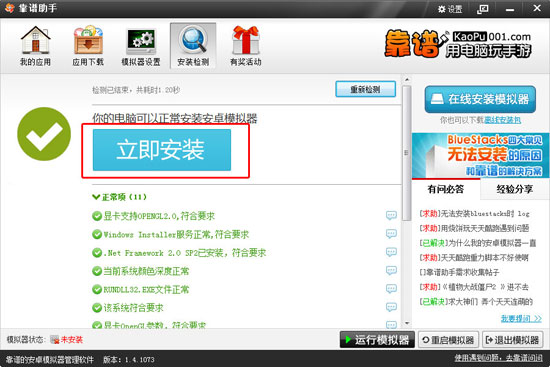Viewport: 550px width, 367px height.
Task: Select Windows Installer服务正常 result text
Action: click(176, 234)
